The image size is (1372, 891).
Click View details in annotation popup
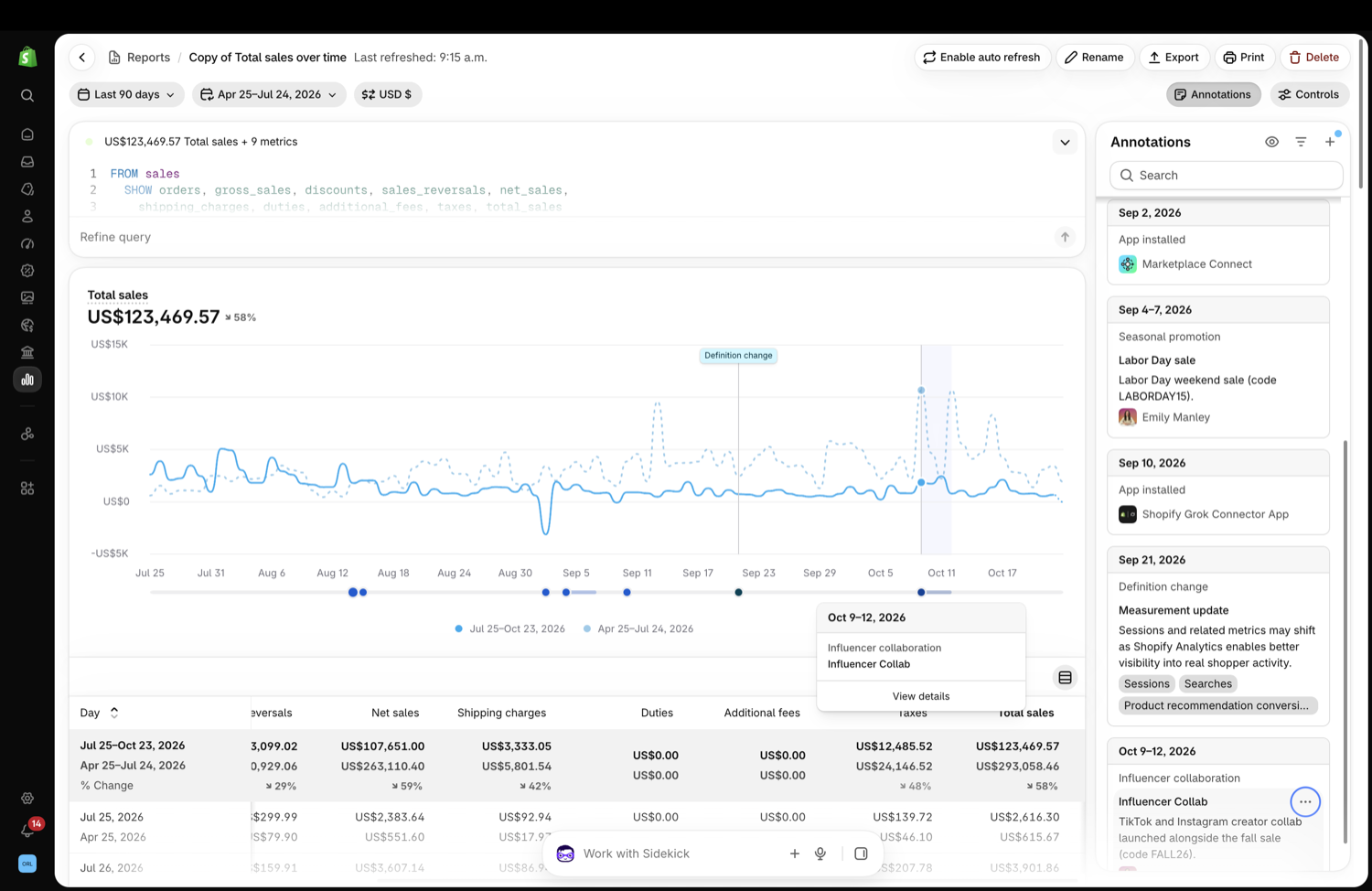tap(921, 696)
